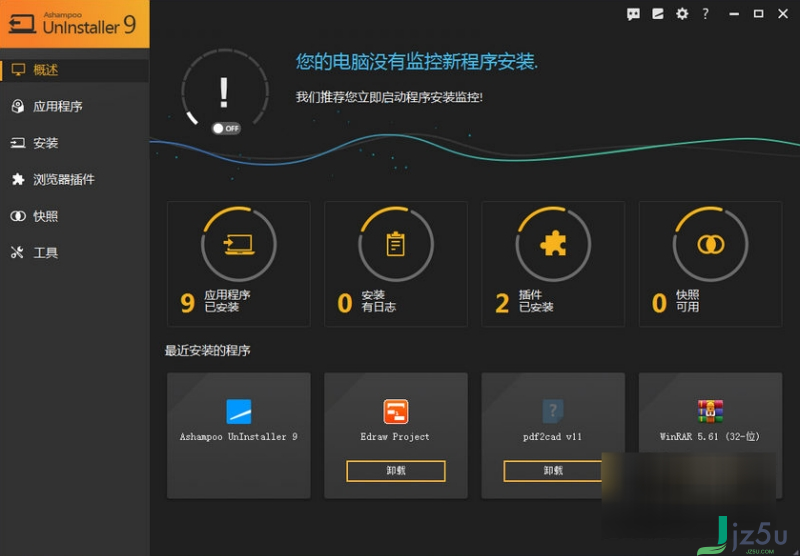Click the WinRAR 5.61 (32-位) label
800x556 pixels.
click(710, 437)
